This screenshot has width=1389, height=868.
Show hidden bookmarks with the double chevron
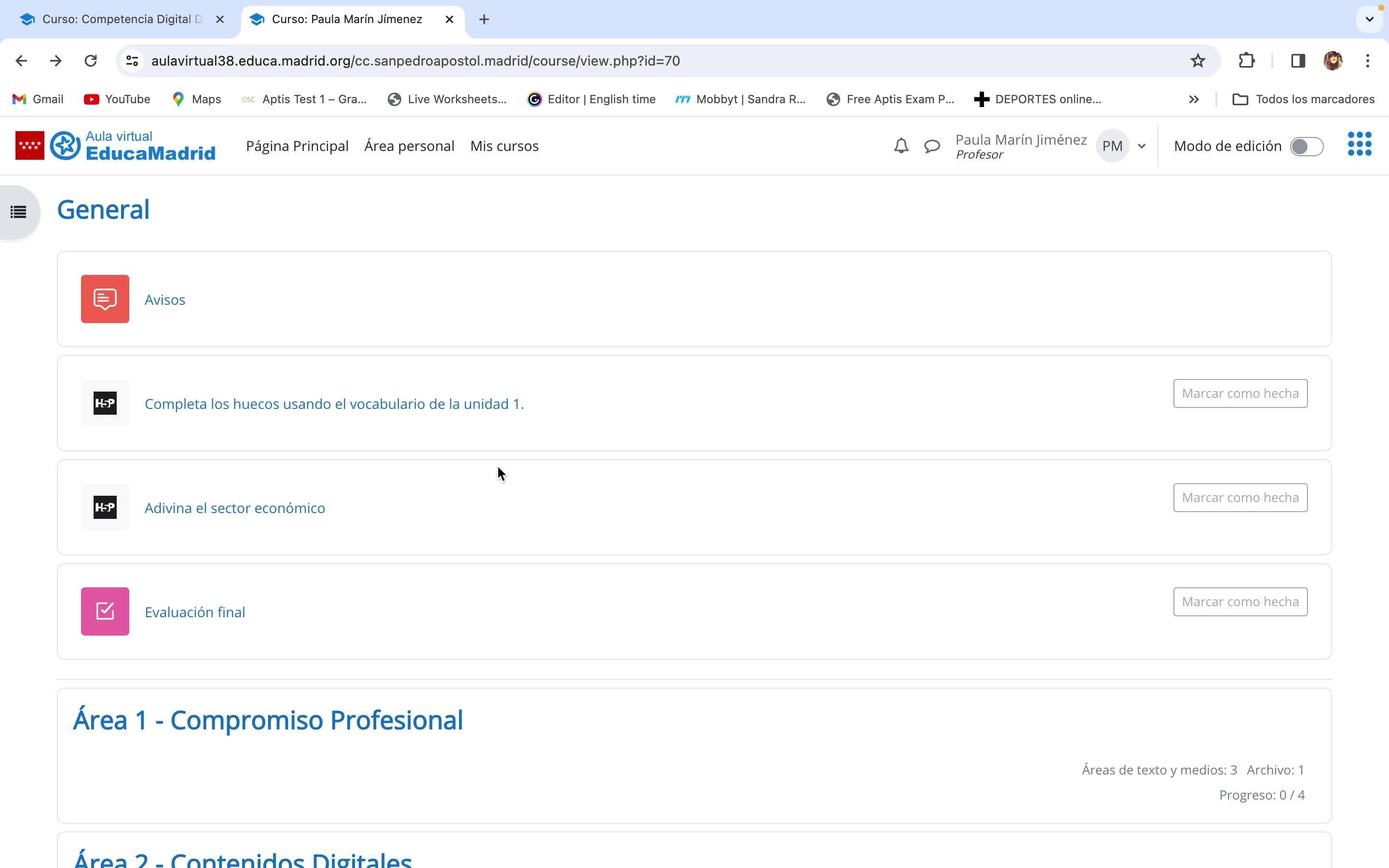(1194, 99)
